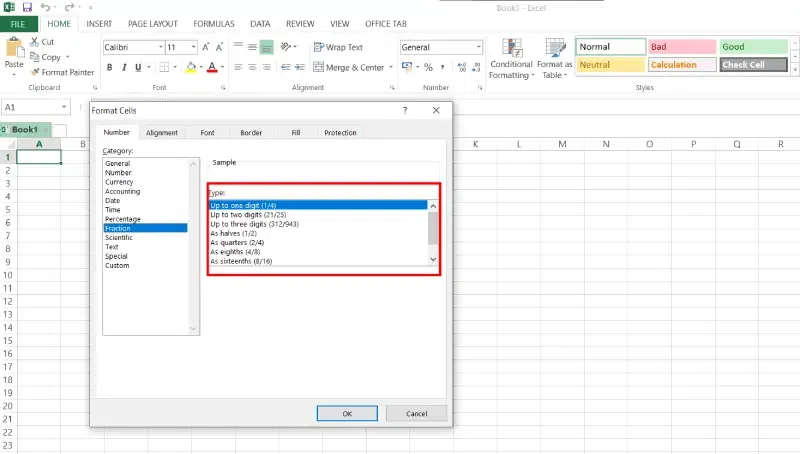Click Cancel in Format Cells dialog
The height and width of the screenshot is (454, 800).
tap(416, 414)
